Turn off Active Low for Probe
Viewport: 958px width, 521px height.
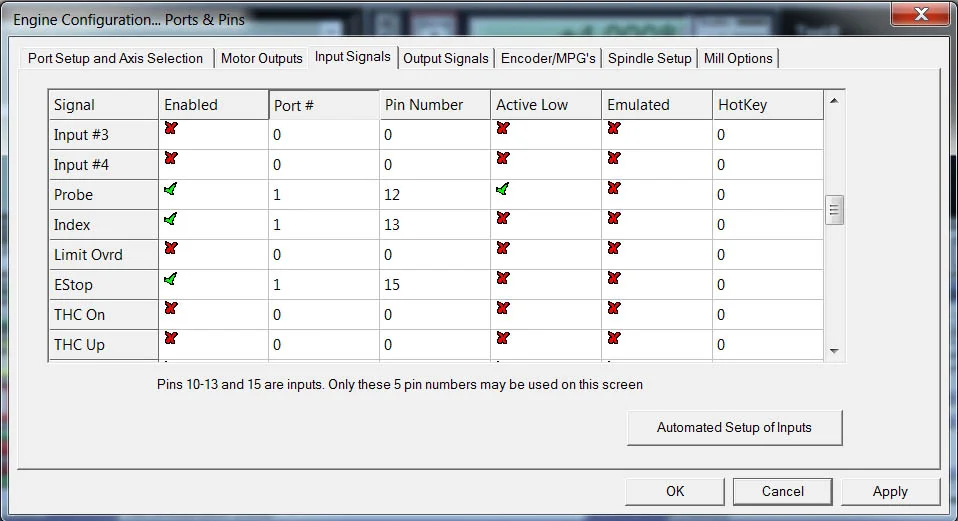[x=503, y=189]
